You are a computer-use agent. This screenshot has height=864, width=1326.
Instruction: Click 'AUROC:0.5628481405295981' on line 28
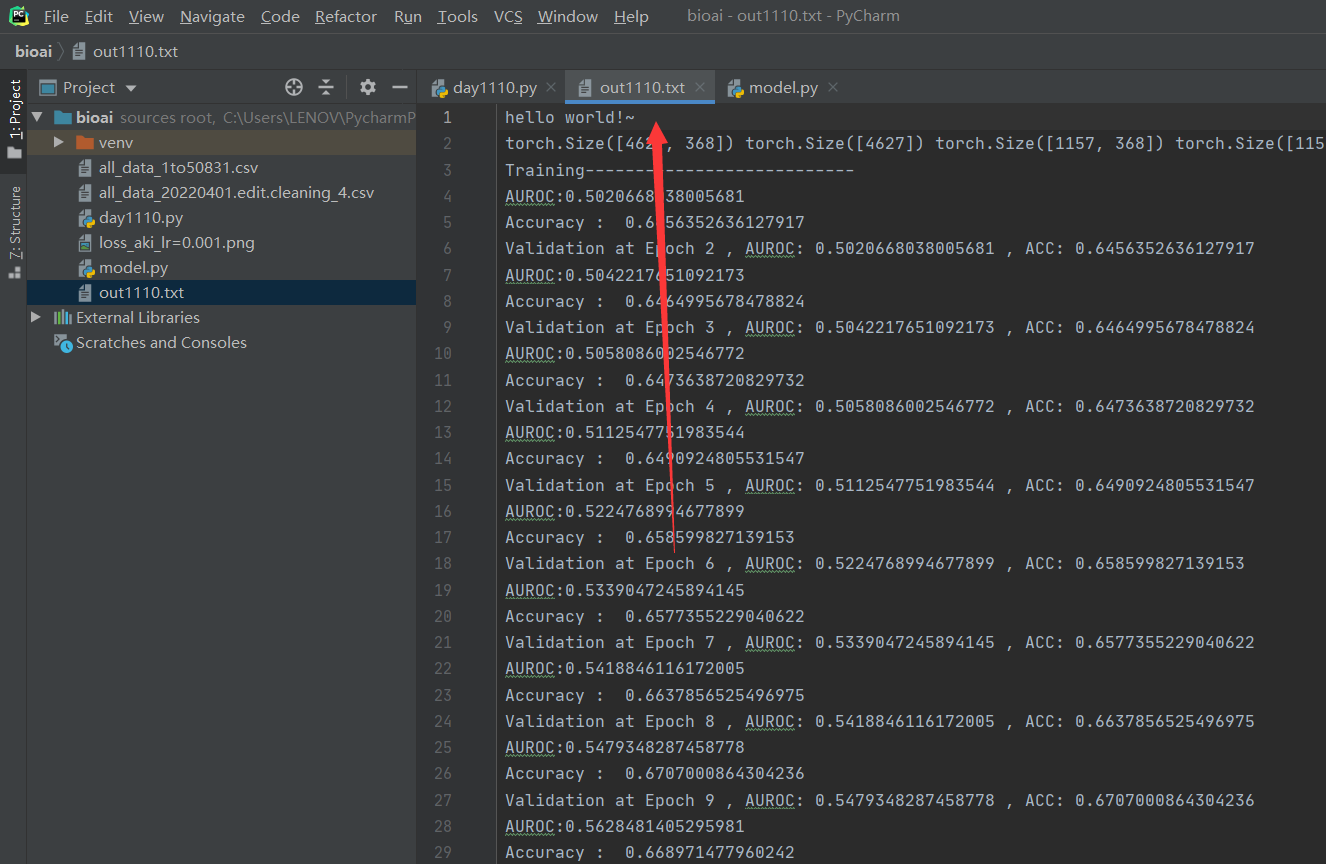(625, 826)
